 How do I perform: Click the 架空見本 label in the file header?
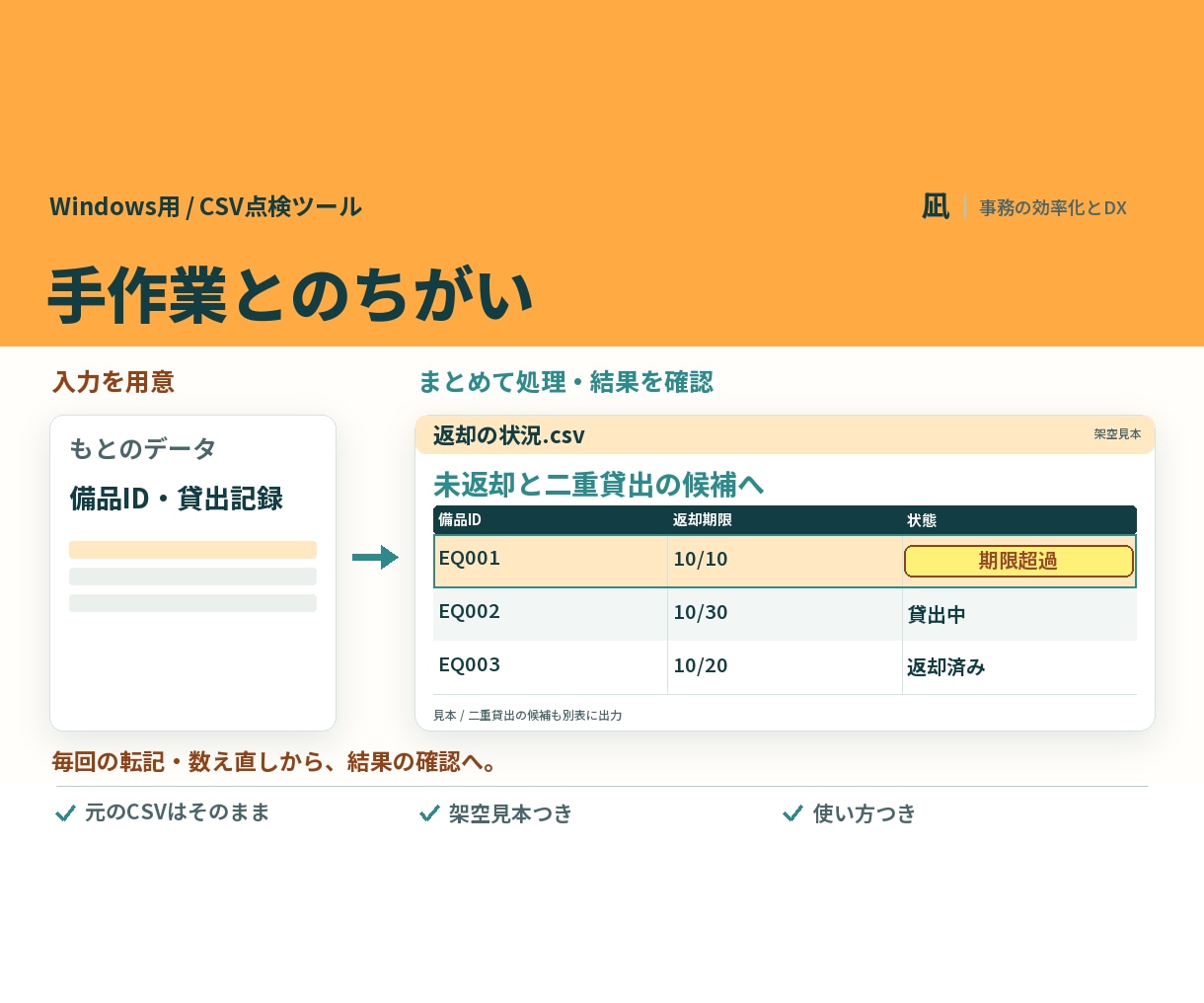[x=1117, y=434]
